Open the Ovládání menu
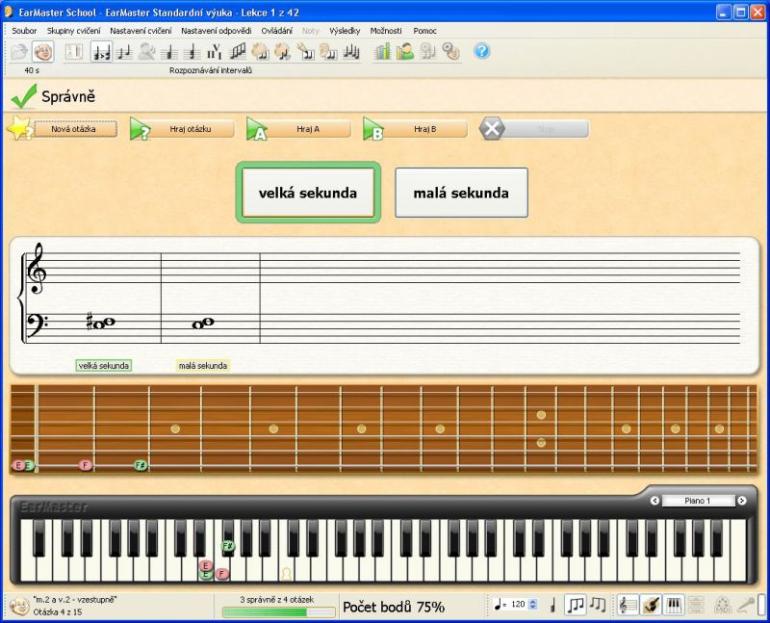The image size is (770, 623). pos(277,30)
